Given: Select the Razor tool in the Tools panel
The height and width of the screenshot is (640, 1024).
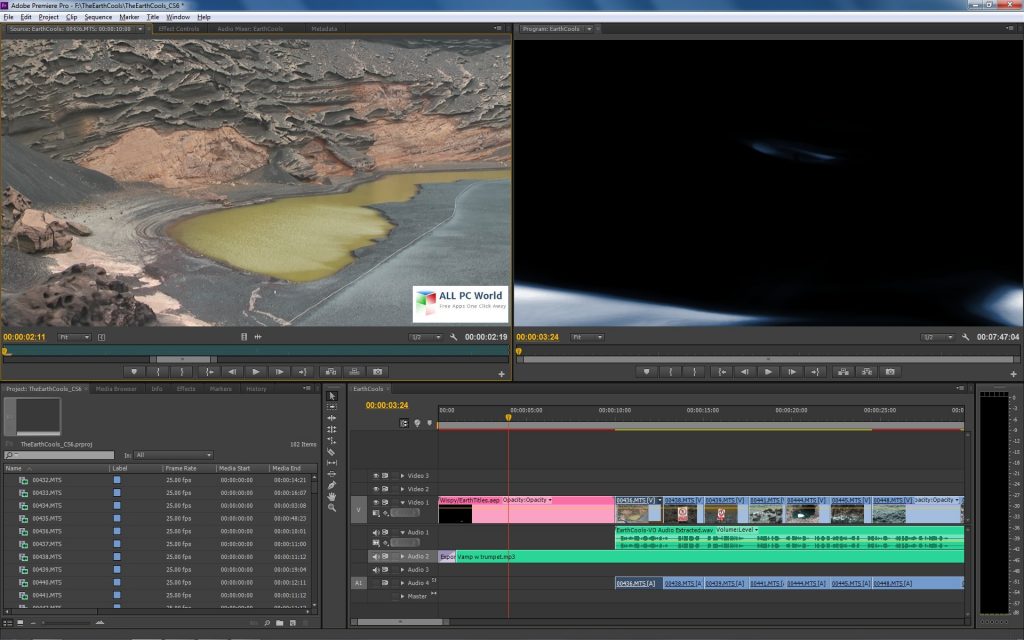Looking at the screenshot, I should [x=332, y=451].
